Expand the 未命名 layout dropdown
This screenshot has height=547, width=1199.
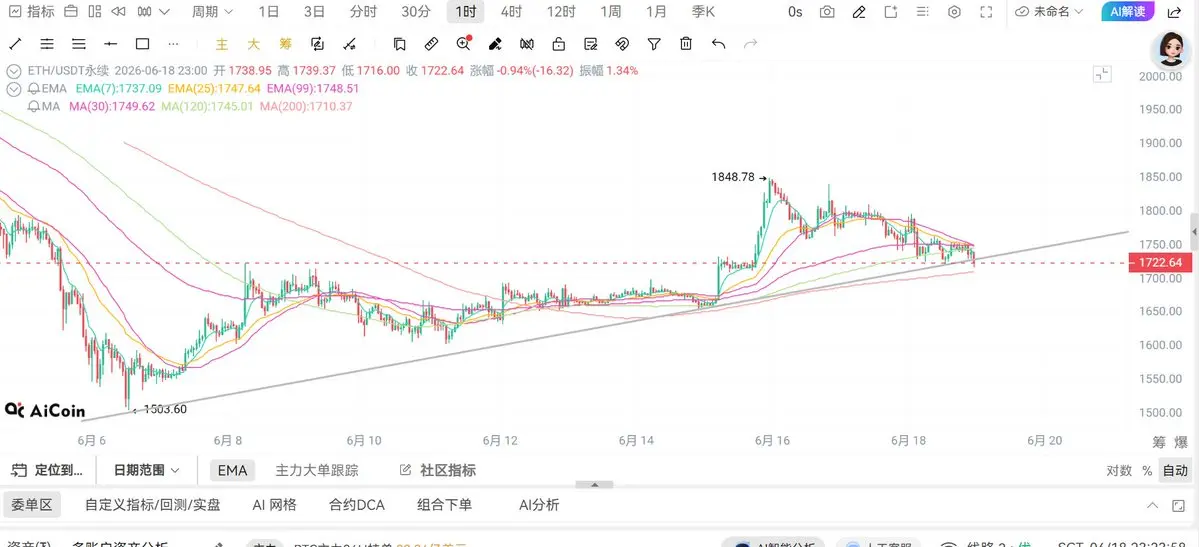(x=1049, y=11)
